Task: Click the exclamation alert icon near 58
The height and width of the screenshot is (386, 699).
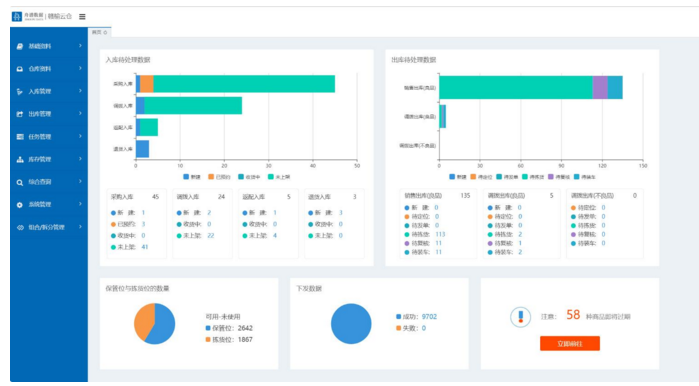Action: 520,317
